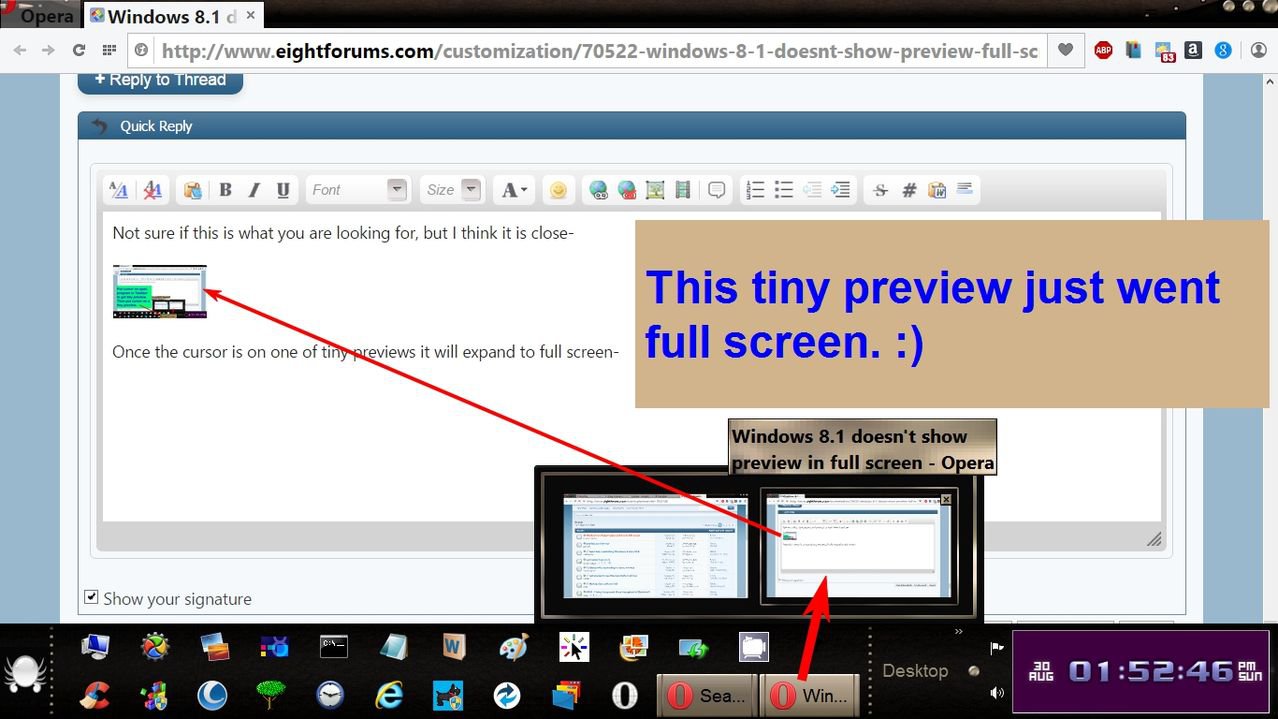1278x719 pixels.
Task: Click the volume speaker tray icon
Action: pyautogui.click(x=997, y=693)
